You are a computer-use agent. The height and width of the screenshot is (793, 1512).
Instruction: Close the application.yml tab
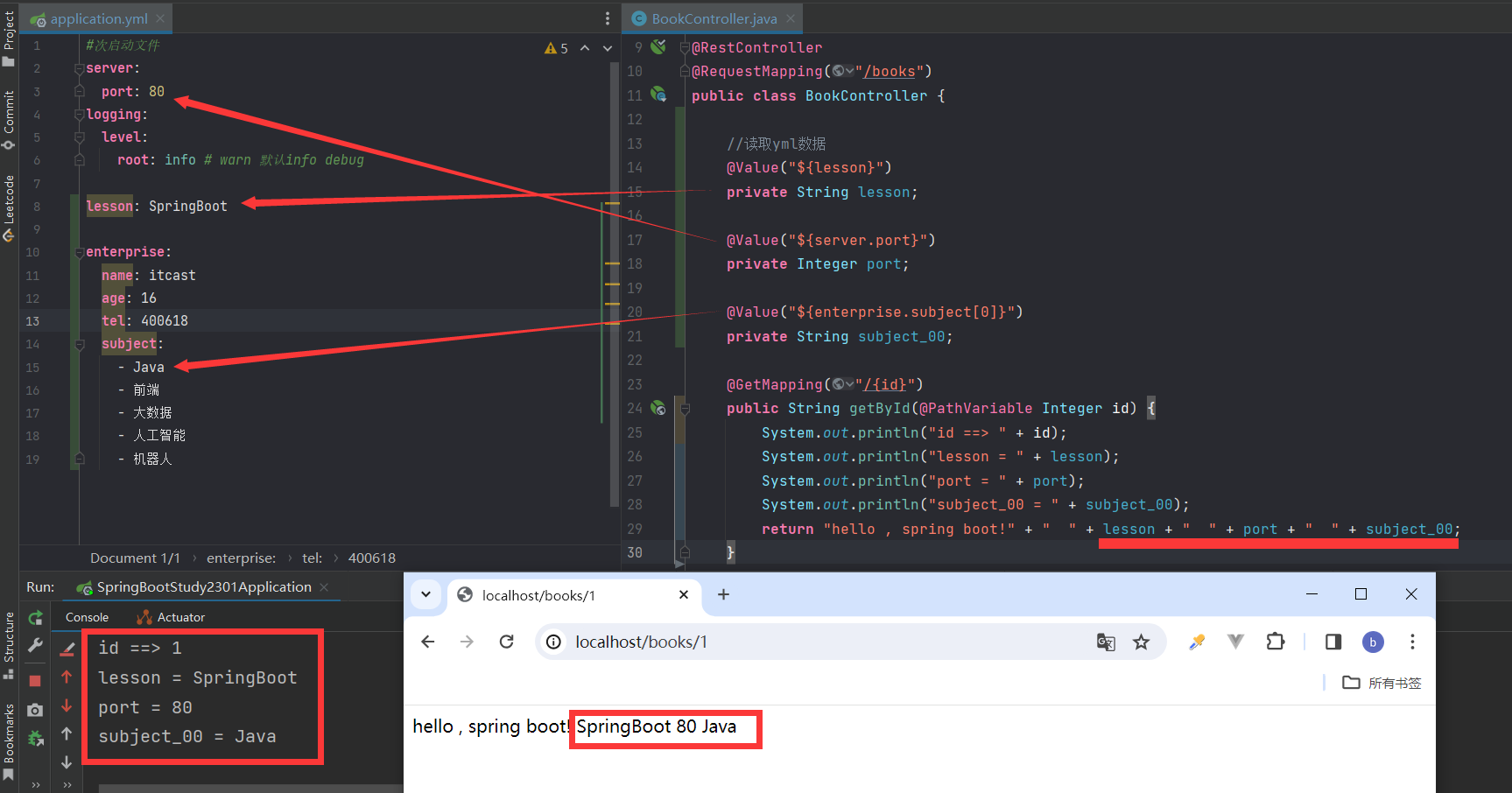pyautogui.click(x=160, y=18)
